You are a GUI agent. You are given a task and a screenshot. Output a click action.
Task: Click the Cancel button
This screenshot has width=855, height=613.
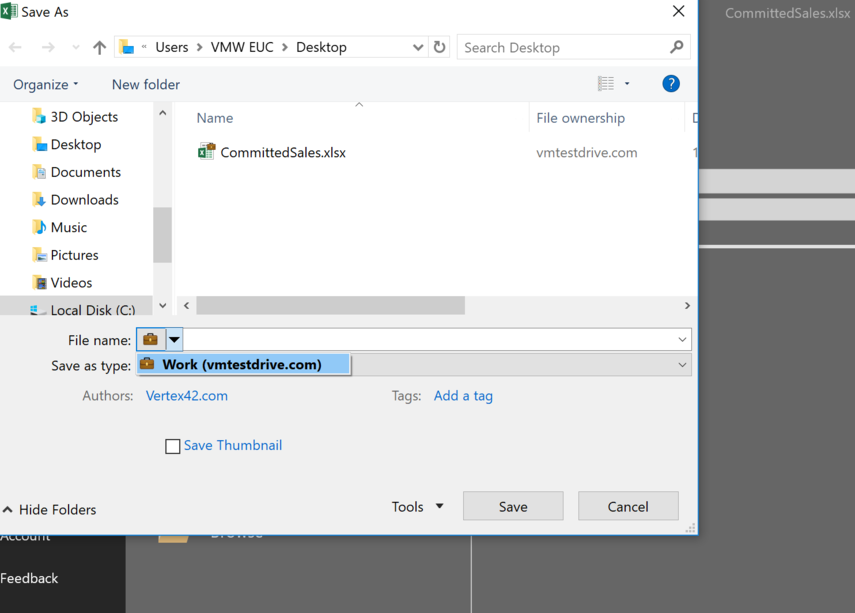click(x=628, y=507)
